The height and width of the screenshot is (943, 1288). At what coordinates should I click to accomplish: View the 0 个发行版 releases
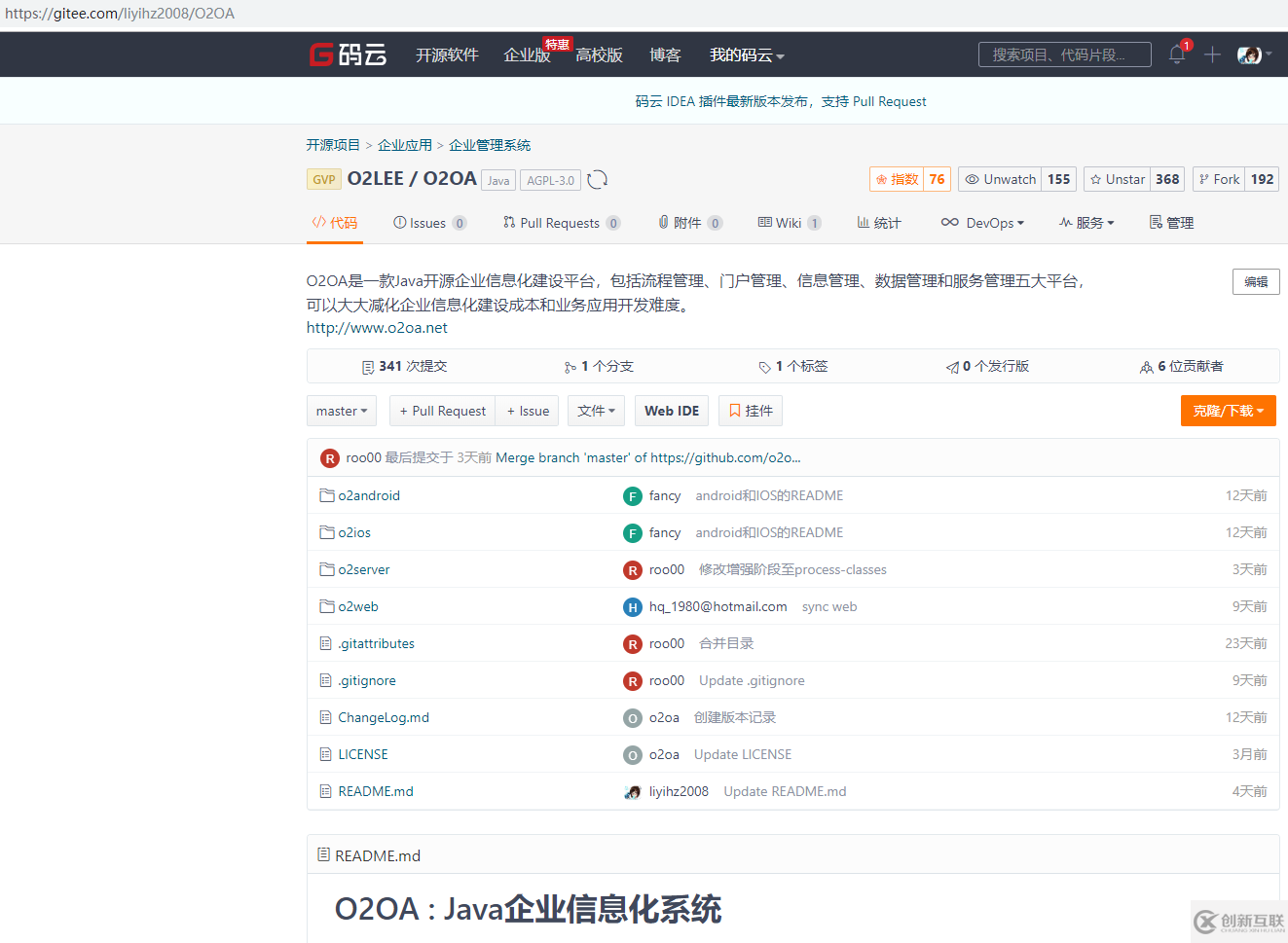pos(987,367)
